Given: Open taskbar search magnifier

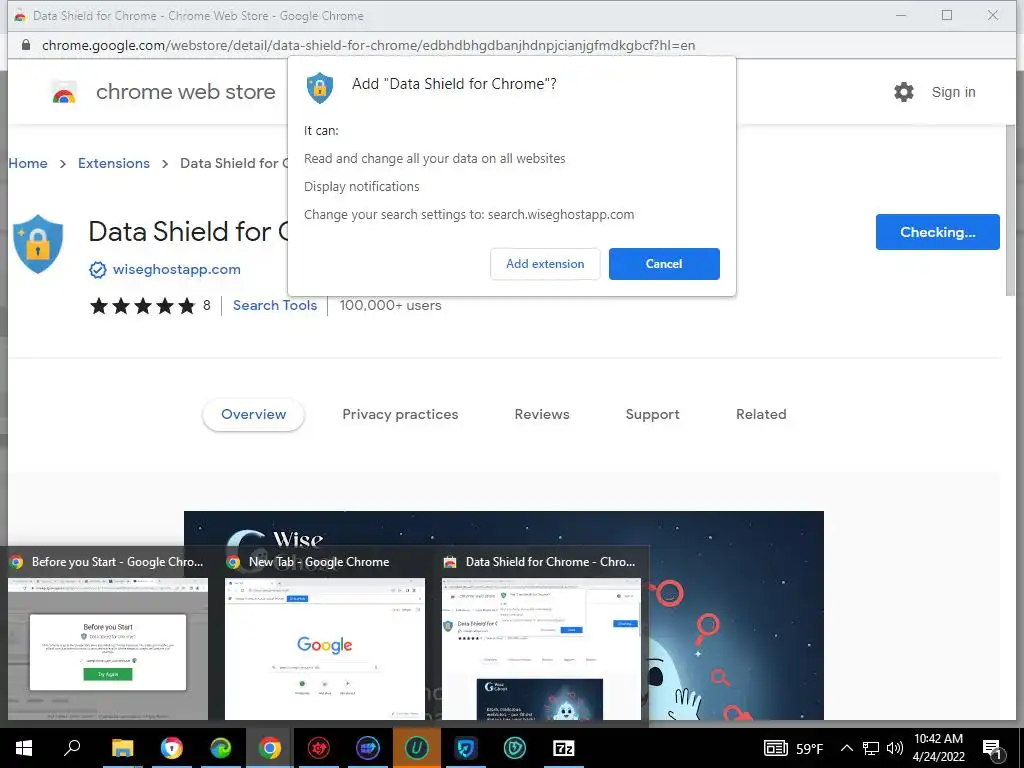Looking at the screenshot, I should 72,748.
